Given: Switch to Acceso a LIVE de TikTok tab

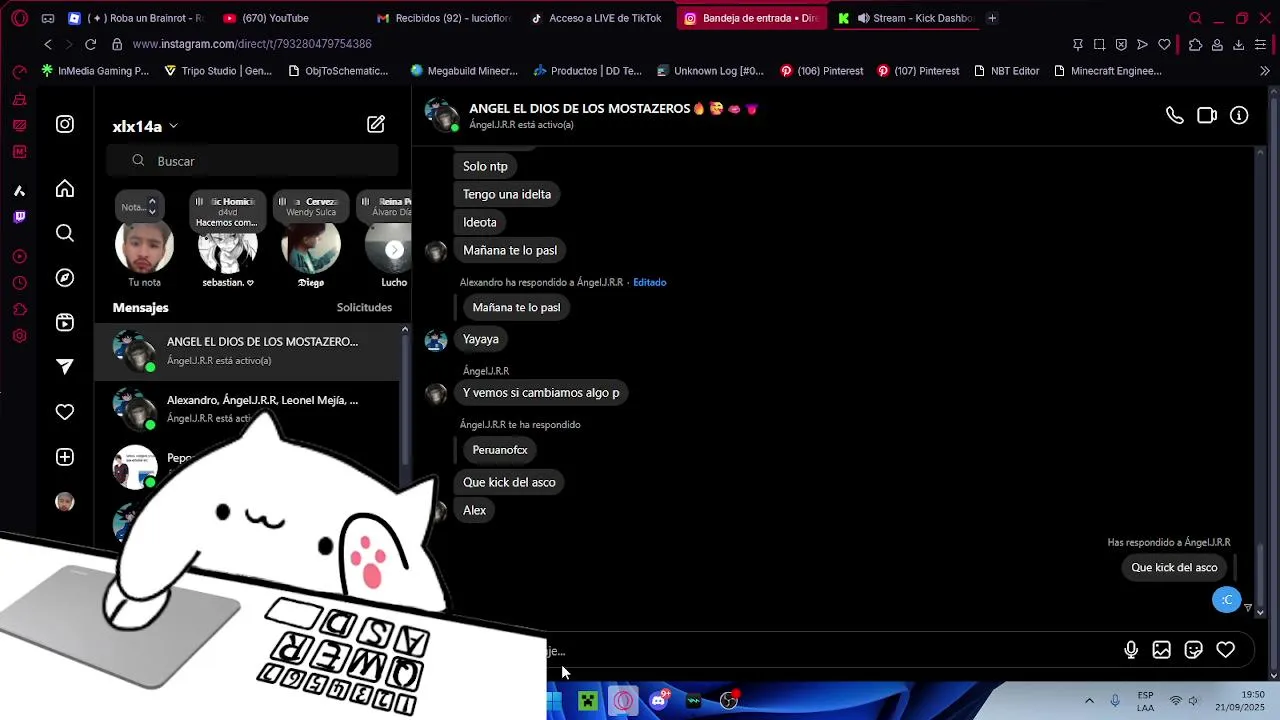Looking at the screenshot, I should point(596,18).
